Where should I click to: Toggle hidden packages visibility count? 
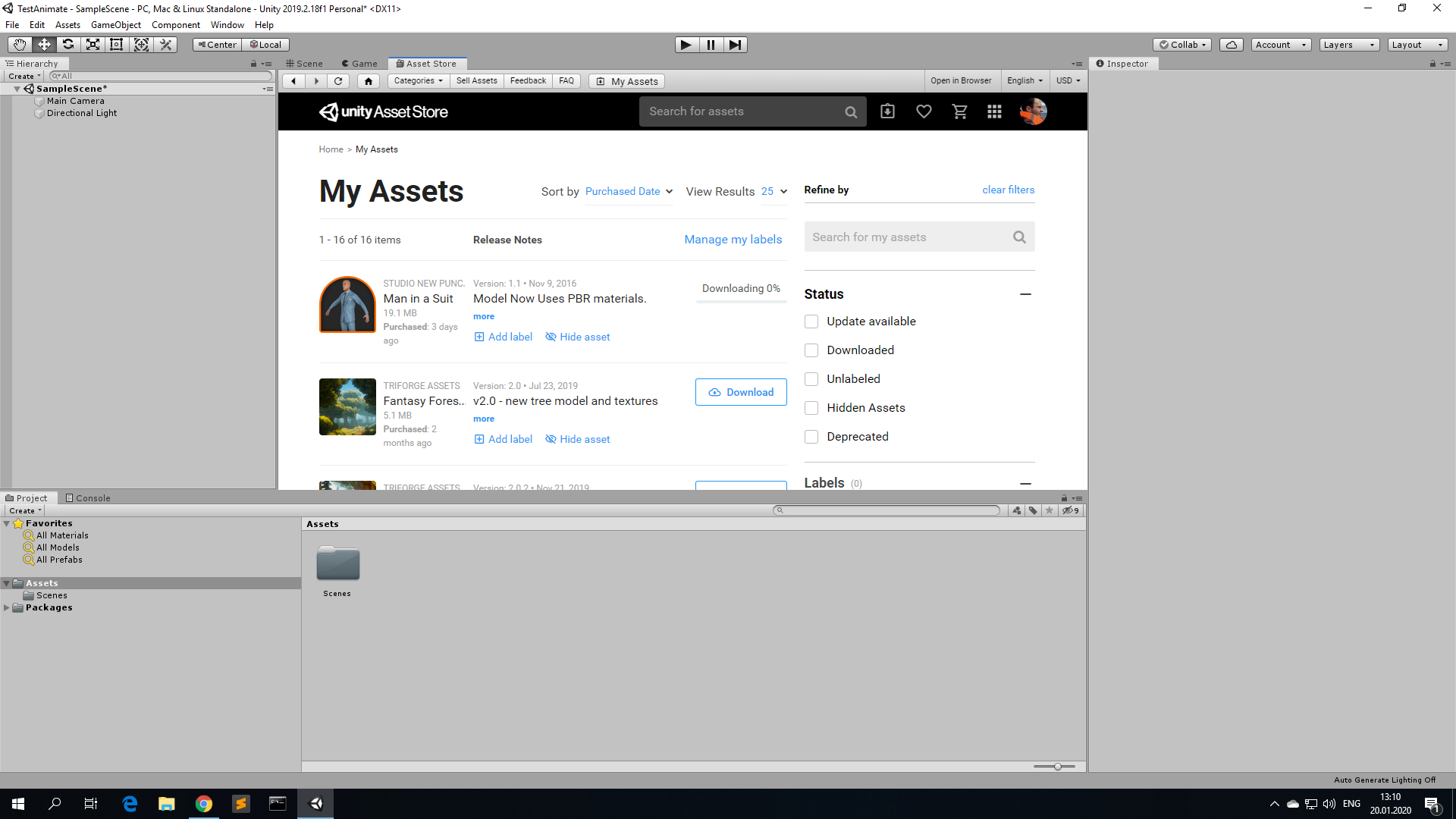click(x=1071, y=510)
